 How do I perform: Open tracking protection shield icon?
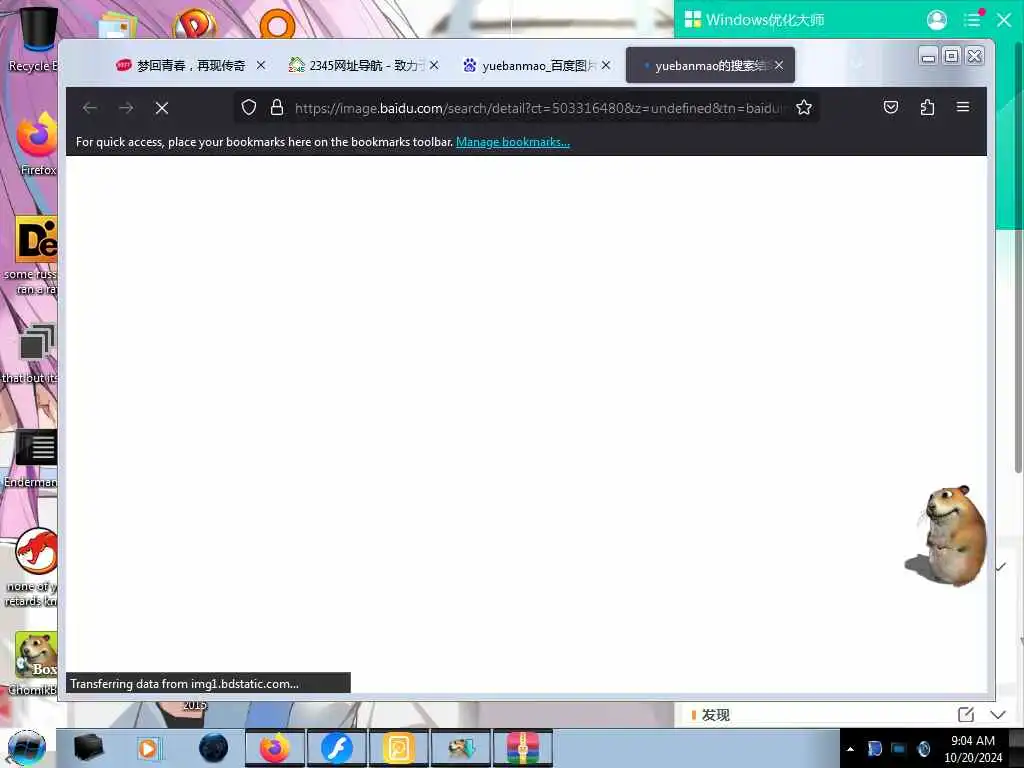[249, 108]
